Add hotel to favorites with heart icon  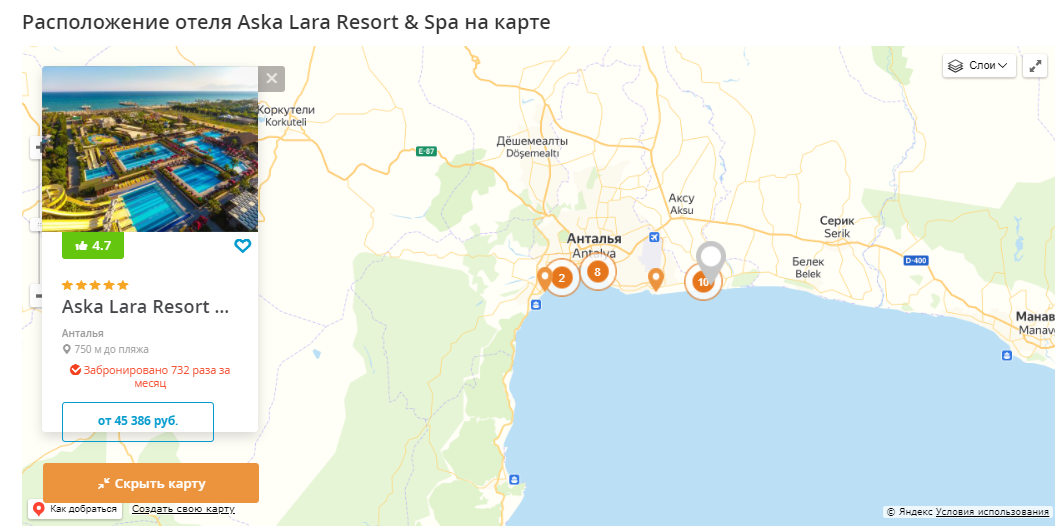click(242, 246)
